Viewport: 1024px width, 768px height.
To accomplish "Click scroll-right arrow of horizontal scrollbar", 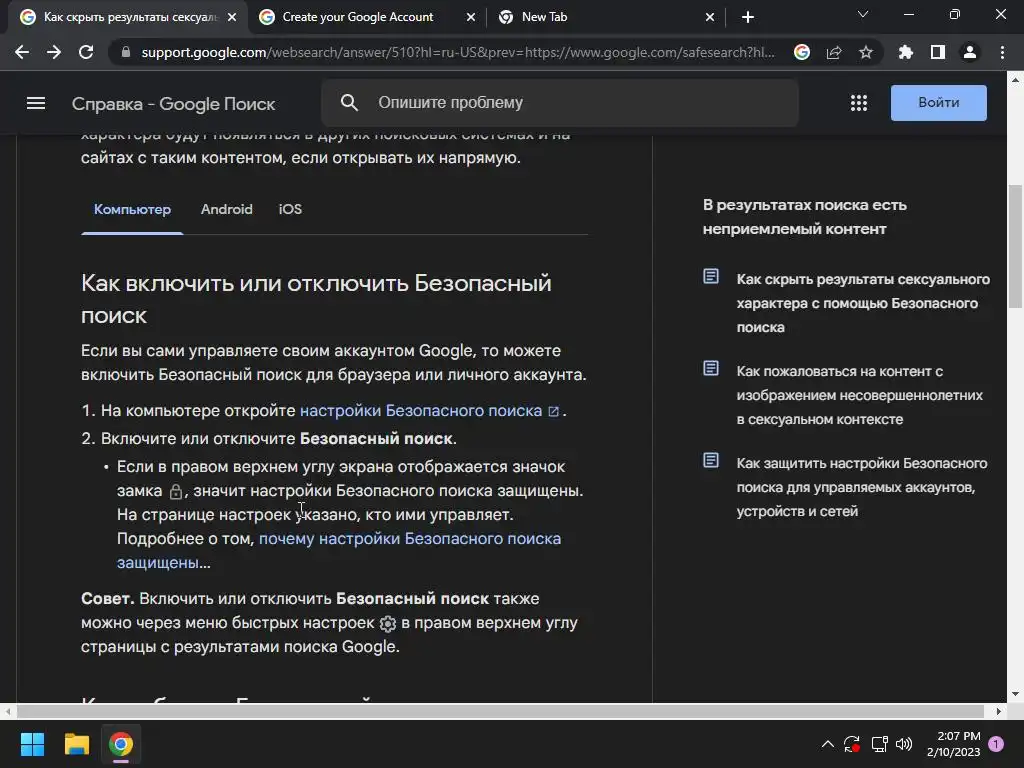I will pos(999,711).
